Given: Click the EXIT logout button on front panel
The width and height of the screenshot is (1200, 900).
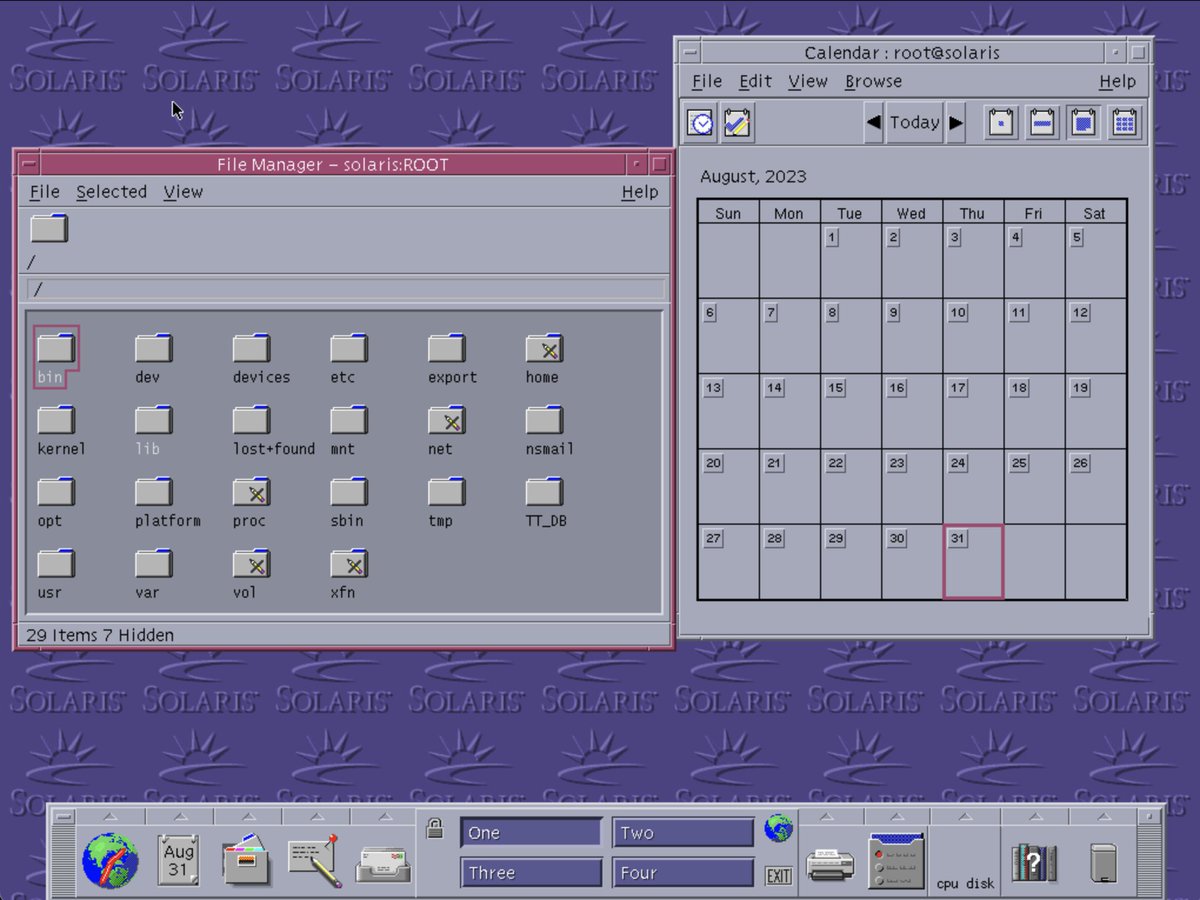Looking at the screenshot, I should pos(778,876).
